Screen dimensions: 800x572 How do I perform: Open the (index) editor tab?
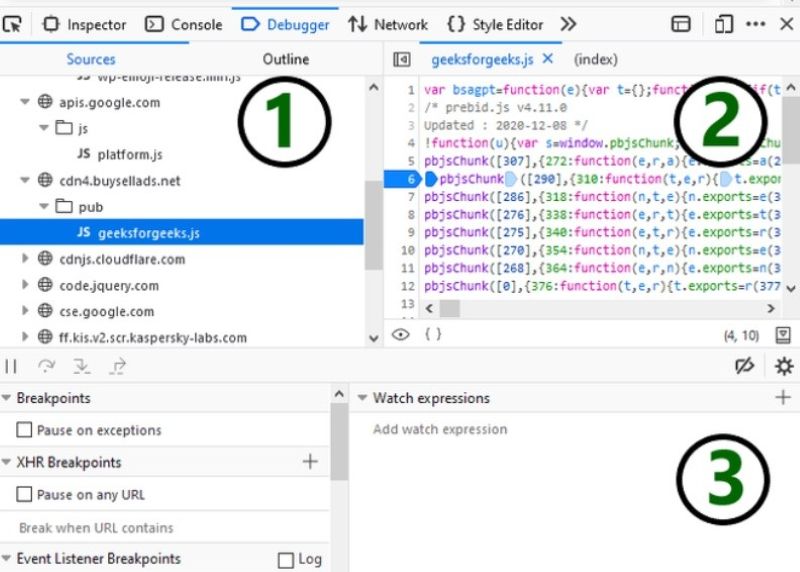tap(595, 60)
